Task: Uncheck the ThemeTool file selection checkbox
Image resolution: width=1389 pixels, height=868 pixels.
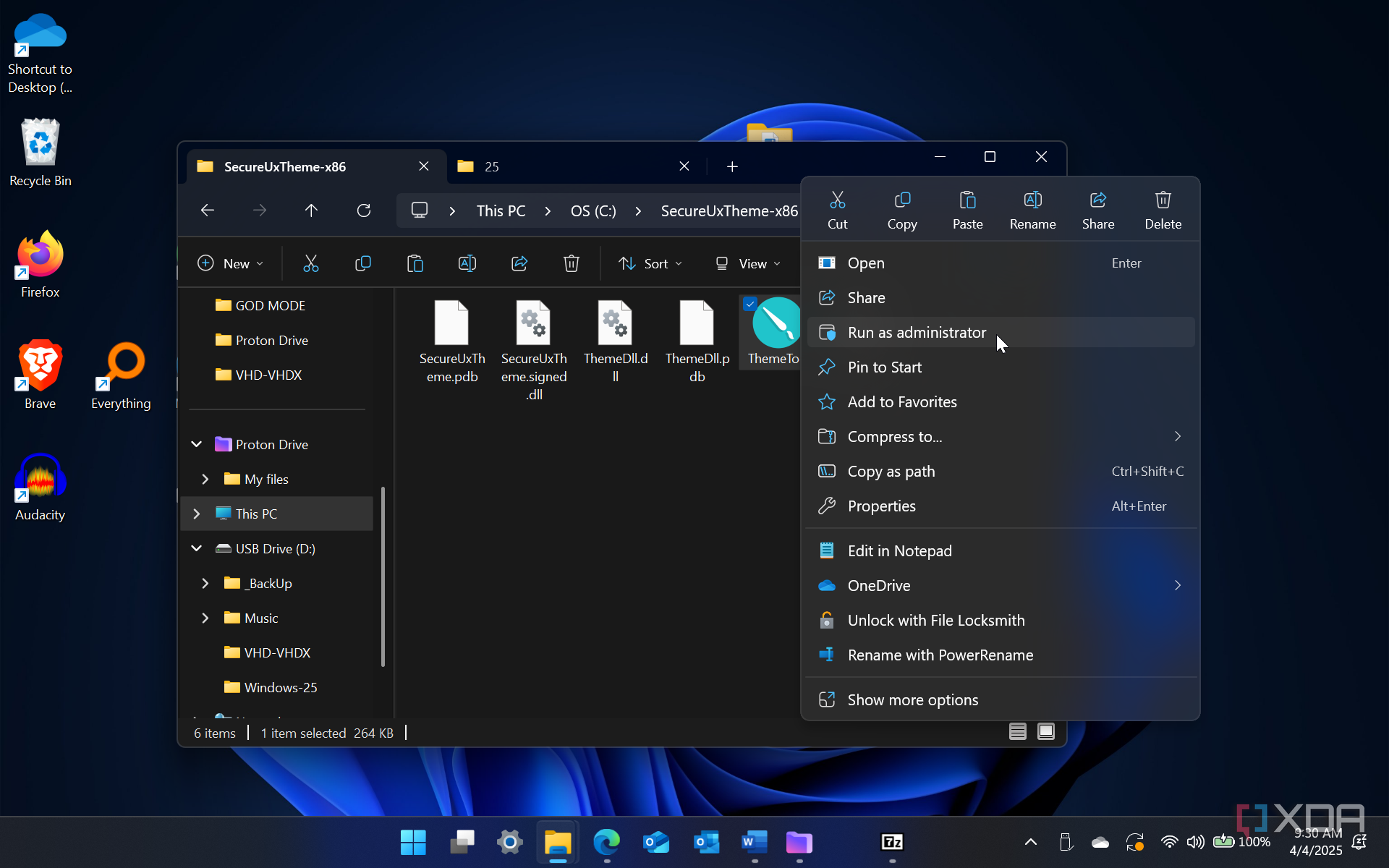Action: click(x=750, y=304)
